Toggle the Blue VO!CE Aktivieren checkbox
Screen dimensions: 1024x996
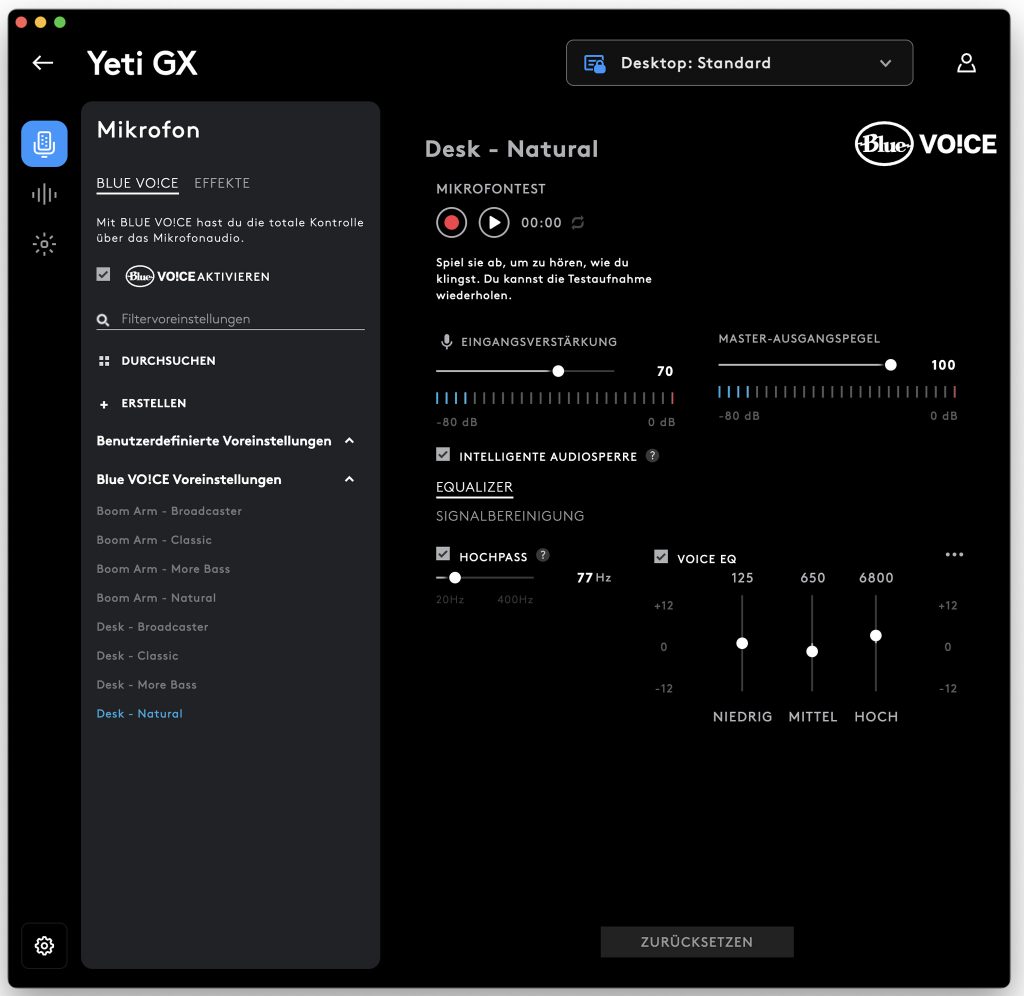click(103, 275)
